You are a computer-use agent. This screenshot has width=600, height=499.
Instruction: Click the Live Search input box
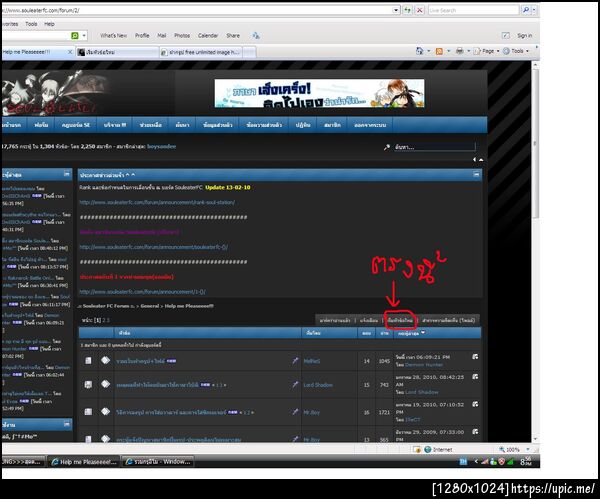(474, 10)
